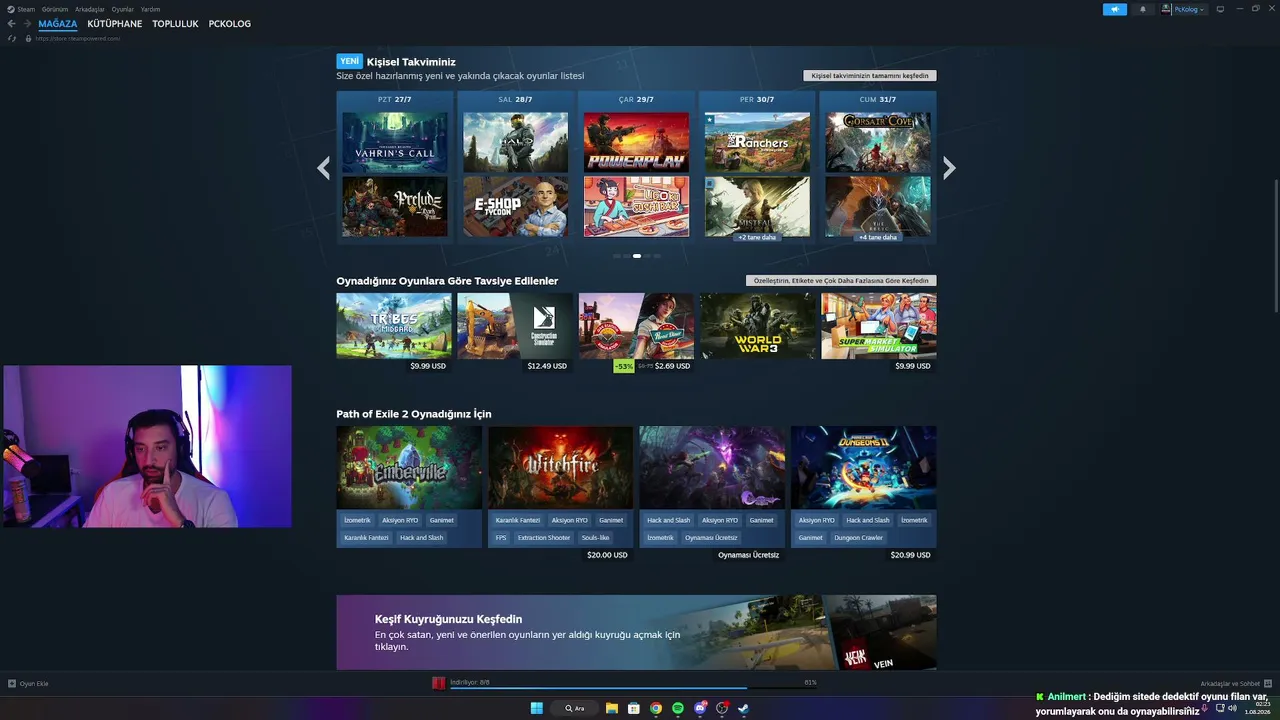Switch to the TOPLULUK tab
Viewport: 1280px width, 720px height.
(x=176, y=24)
